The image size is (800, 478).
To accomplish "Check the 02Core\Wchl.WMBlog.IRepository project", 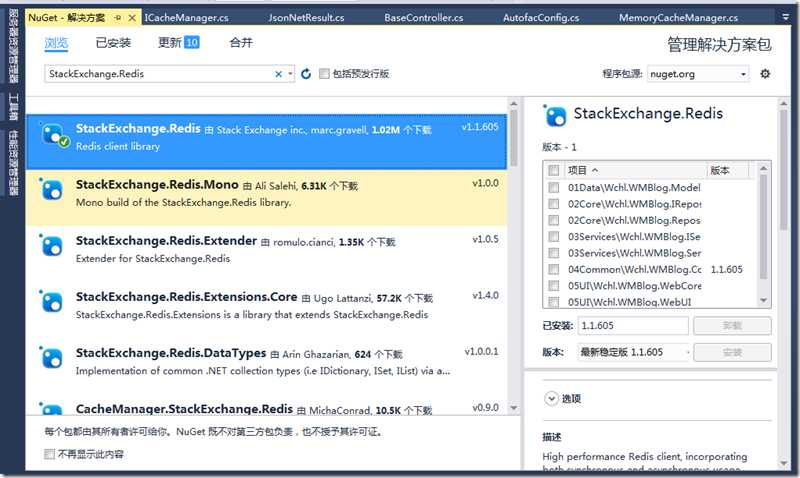I will click(554, 204).
